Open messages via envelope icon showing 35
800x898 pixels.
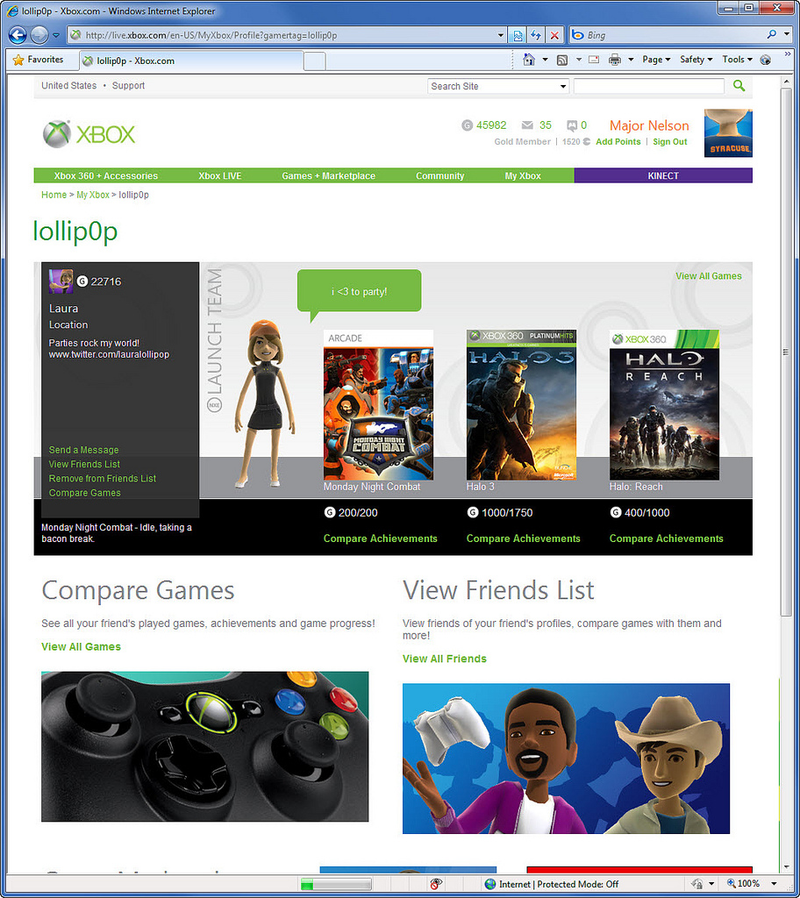(527, 125)
